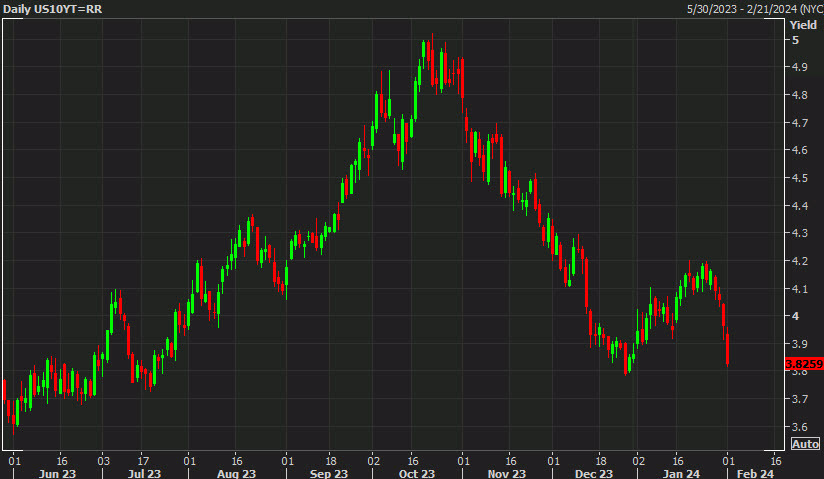Click the 4.7 yield axis value
The width and height of the screenshot is (824, 479).
(799, 123)
